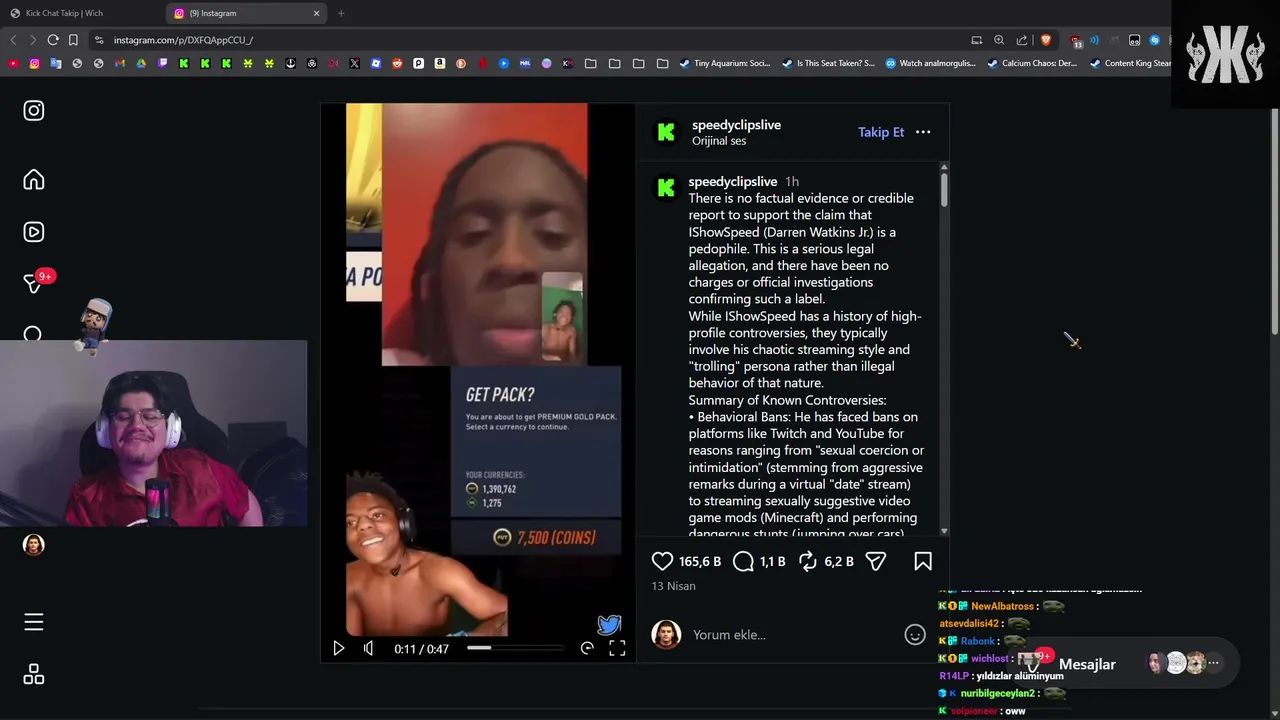
Task: Click share icon in address bar
Action: [1022, 40]
